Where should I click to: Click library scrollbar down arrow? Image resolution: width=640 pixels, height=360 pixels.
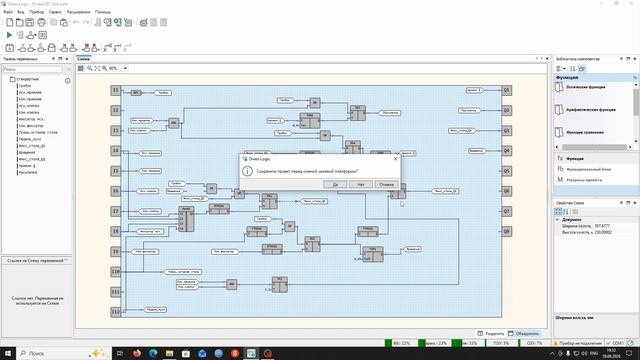pyautogui.click(x=636, y=141)
